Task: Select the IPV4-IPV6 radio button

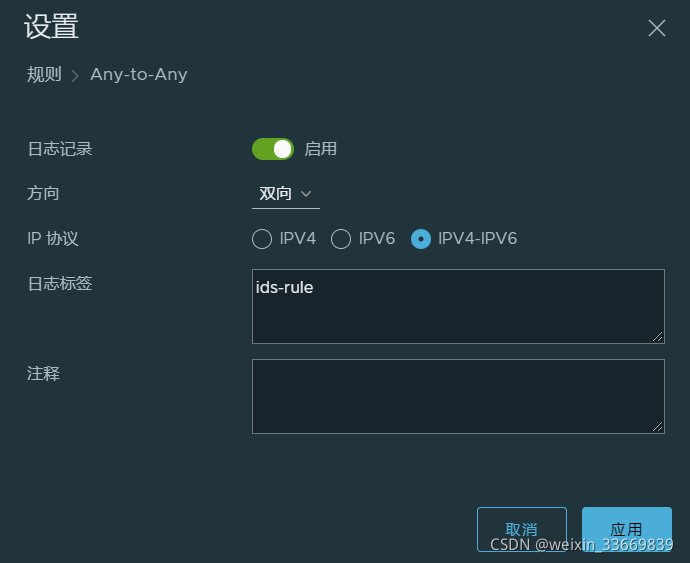Action: pos(421,239)
